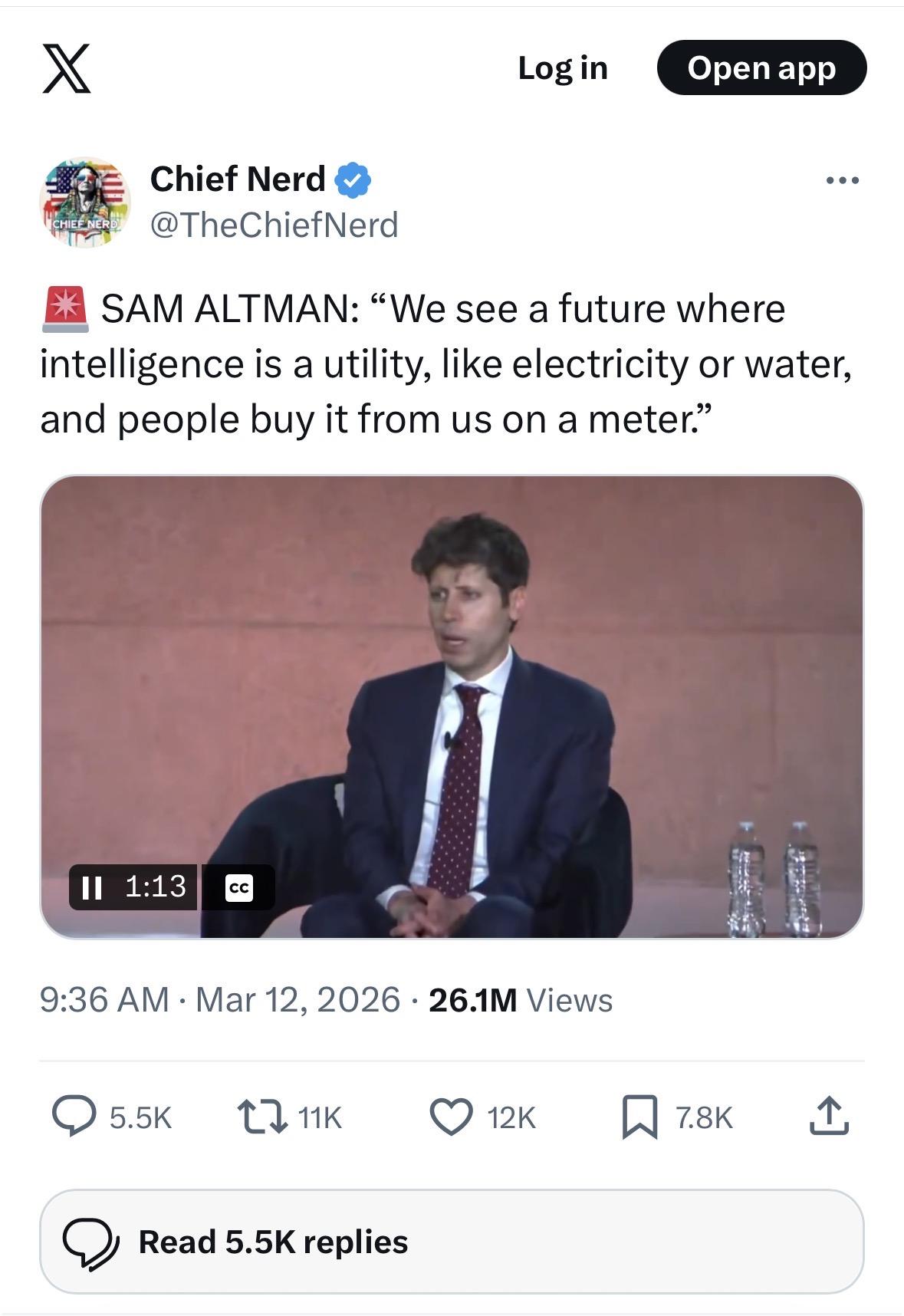The height and width of the screenshot is (1316, 904).
Task: Click the 26.1M Views count
Action: pos(520,1000)
